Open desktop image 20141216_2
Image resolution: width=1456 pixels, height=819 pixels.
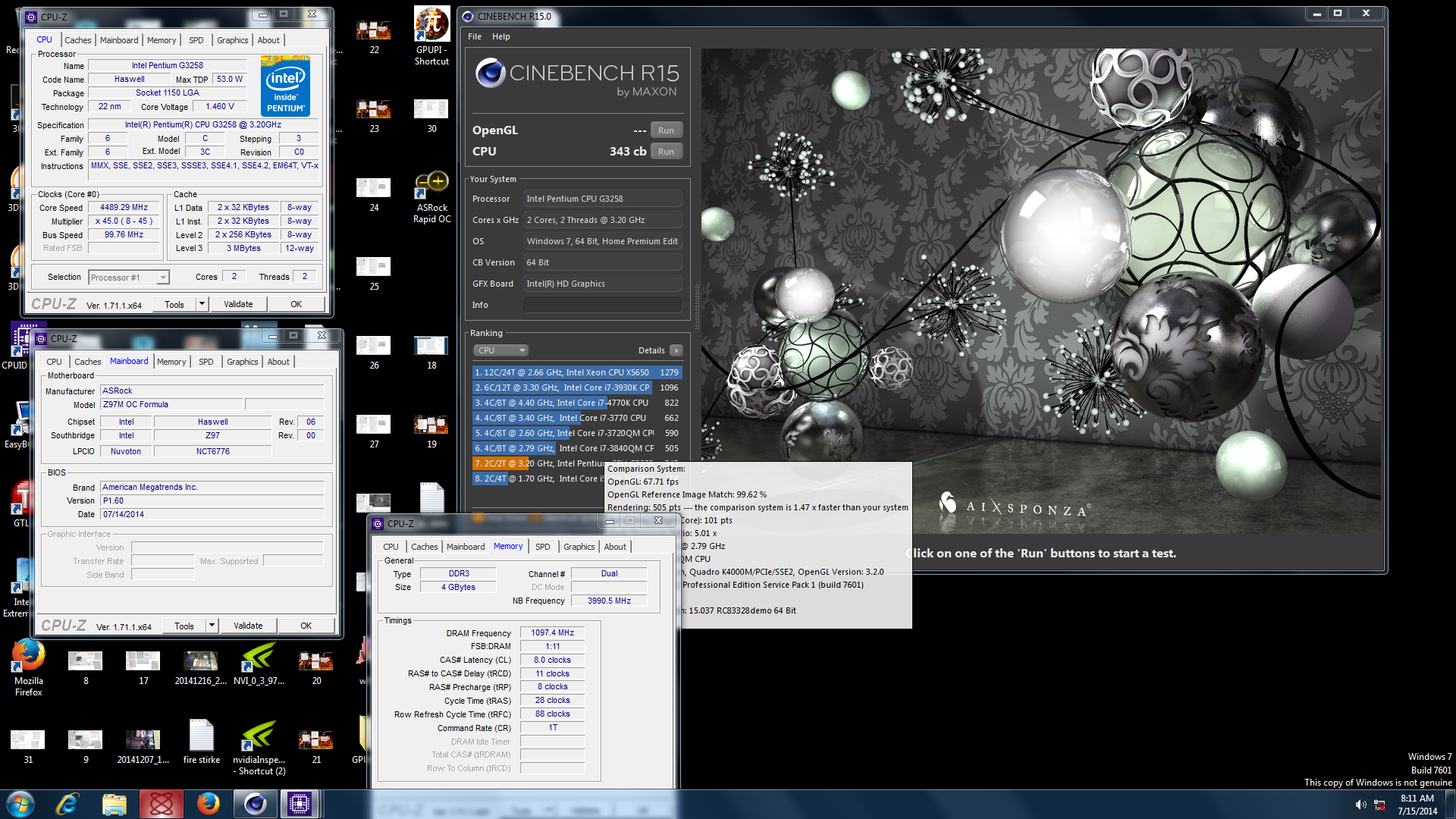point(201,667)
